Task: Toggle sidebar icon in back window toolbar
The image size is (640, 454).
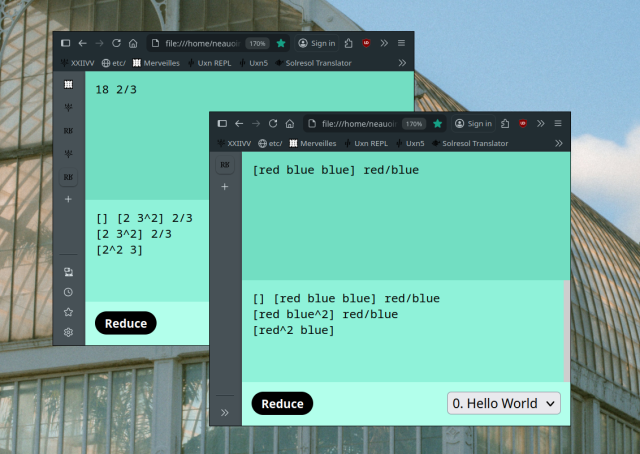Action: [65, 43]
